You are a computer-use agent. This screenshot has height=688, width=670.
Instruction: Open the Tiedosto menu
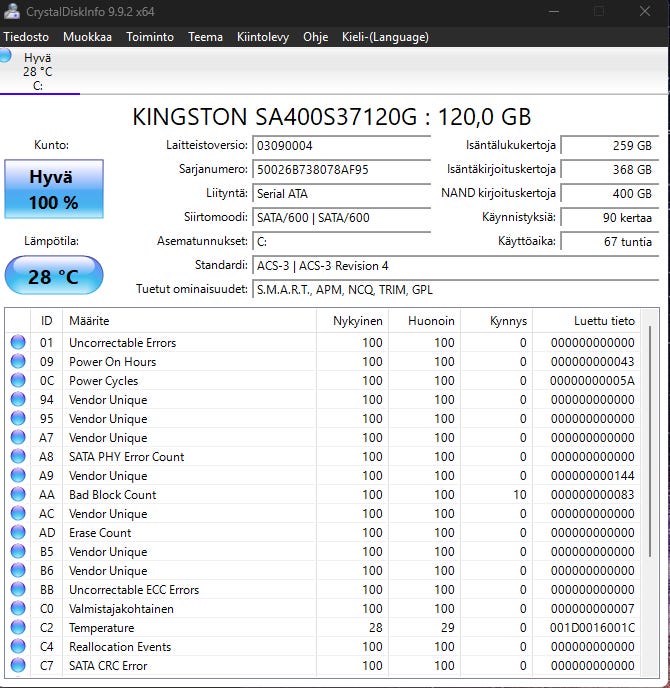click(x=26, y=37)
